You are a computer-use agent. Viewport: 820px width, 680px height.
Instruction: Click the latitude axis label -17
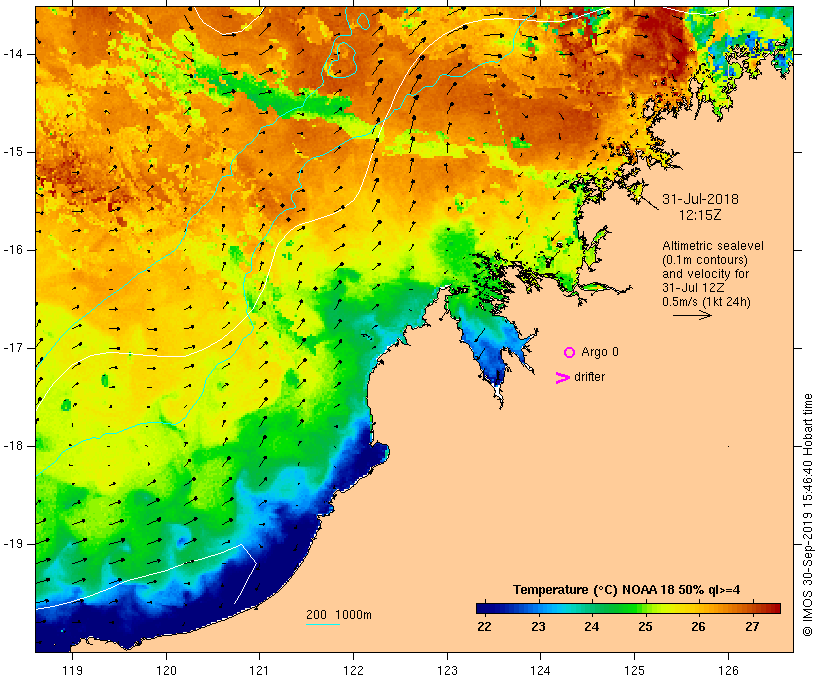click(x=12, y=348)
